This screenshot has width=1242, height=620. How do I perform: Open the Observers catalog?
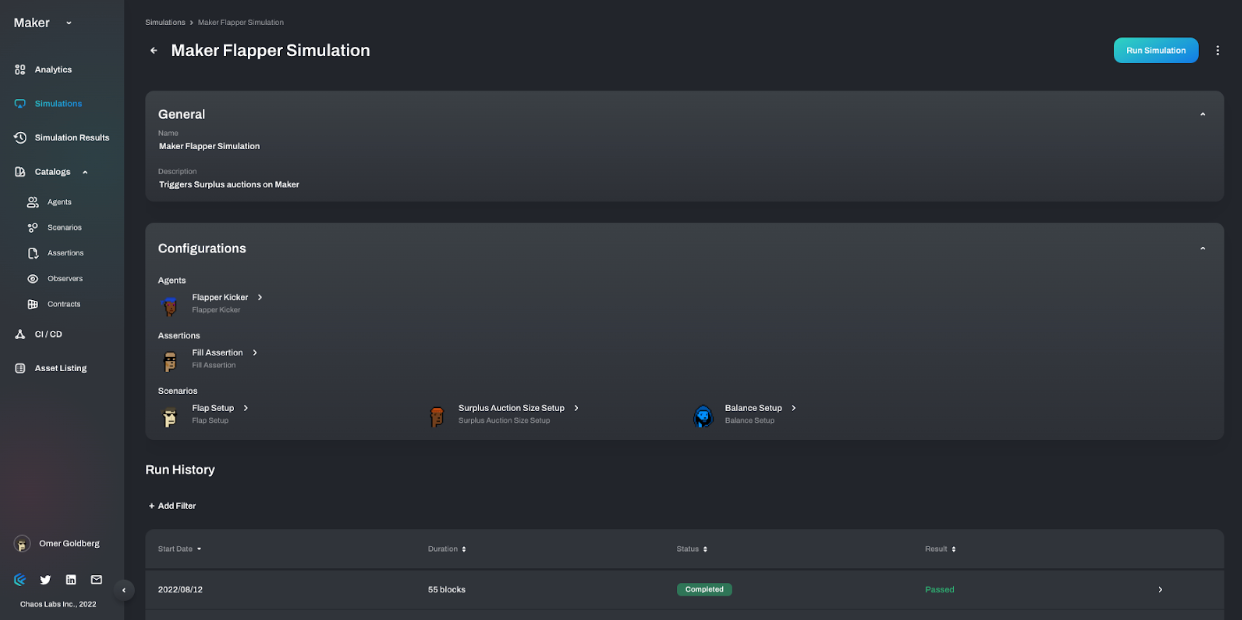click(65, 279)
